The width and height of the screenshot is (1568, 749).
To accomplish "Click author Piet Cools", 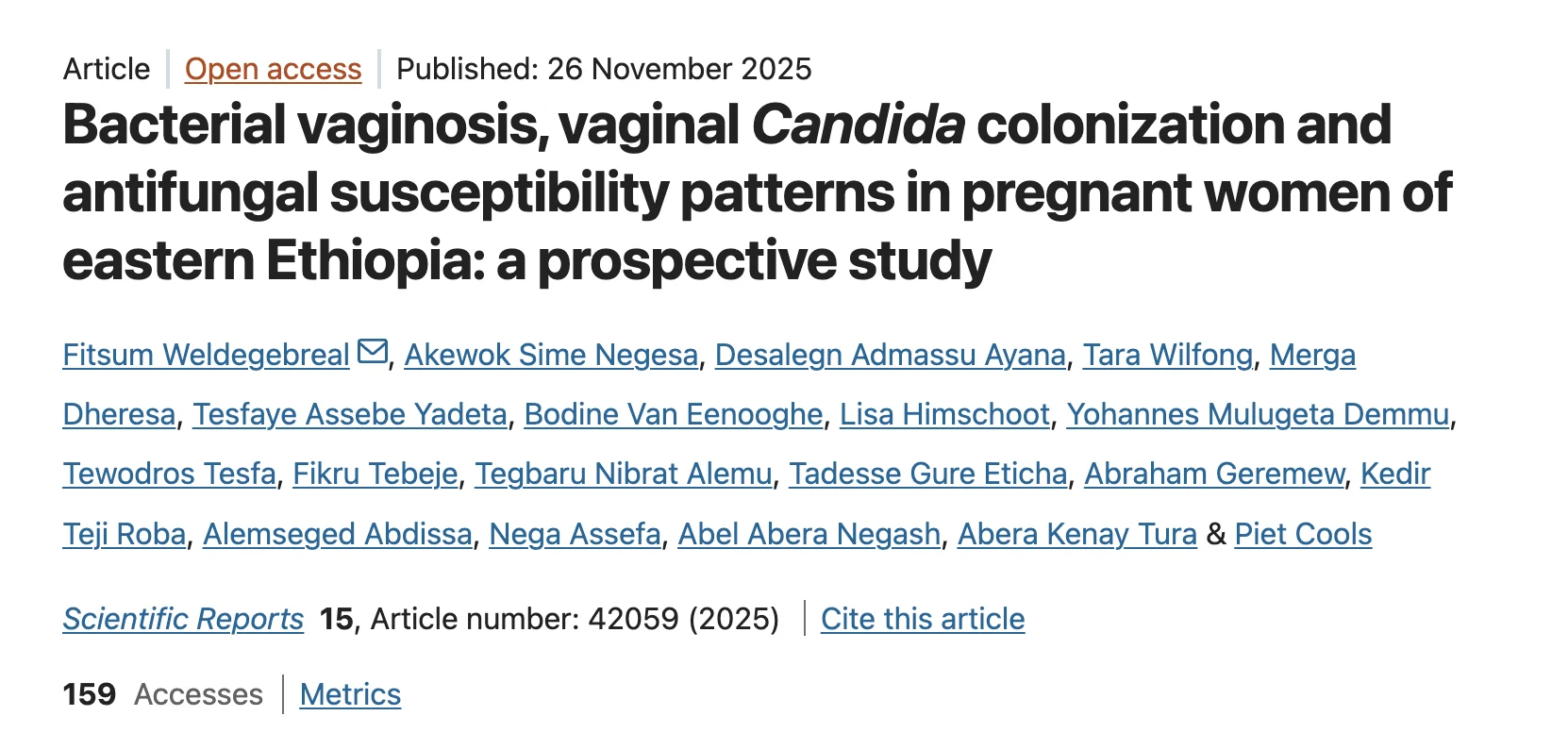I will tap(1303, 534).
